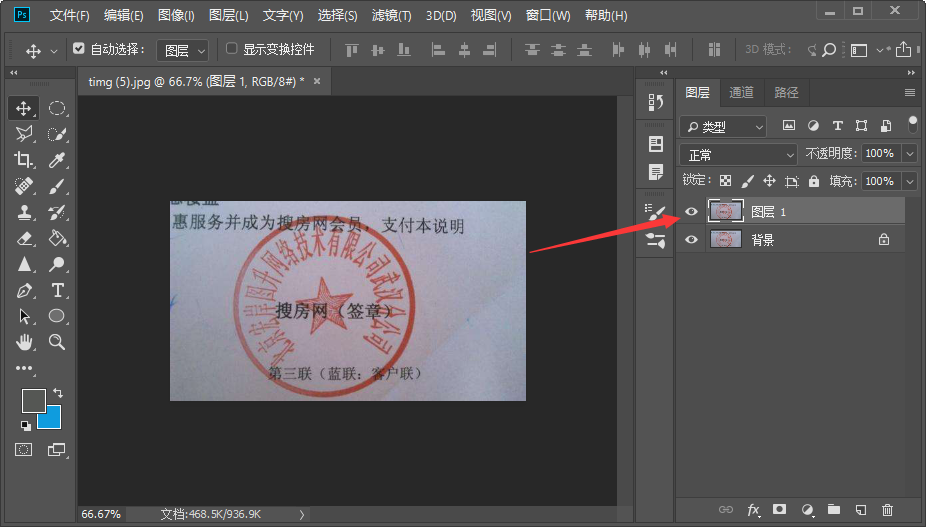926x527 pixels.
Task: Select the Elliptical Marquee tool
Action: click(57, 108)
